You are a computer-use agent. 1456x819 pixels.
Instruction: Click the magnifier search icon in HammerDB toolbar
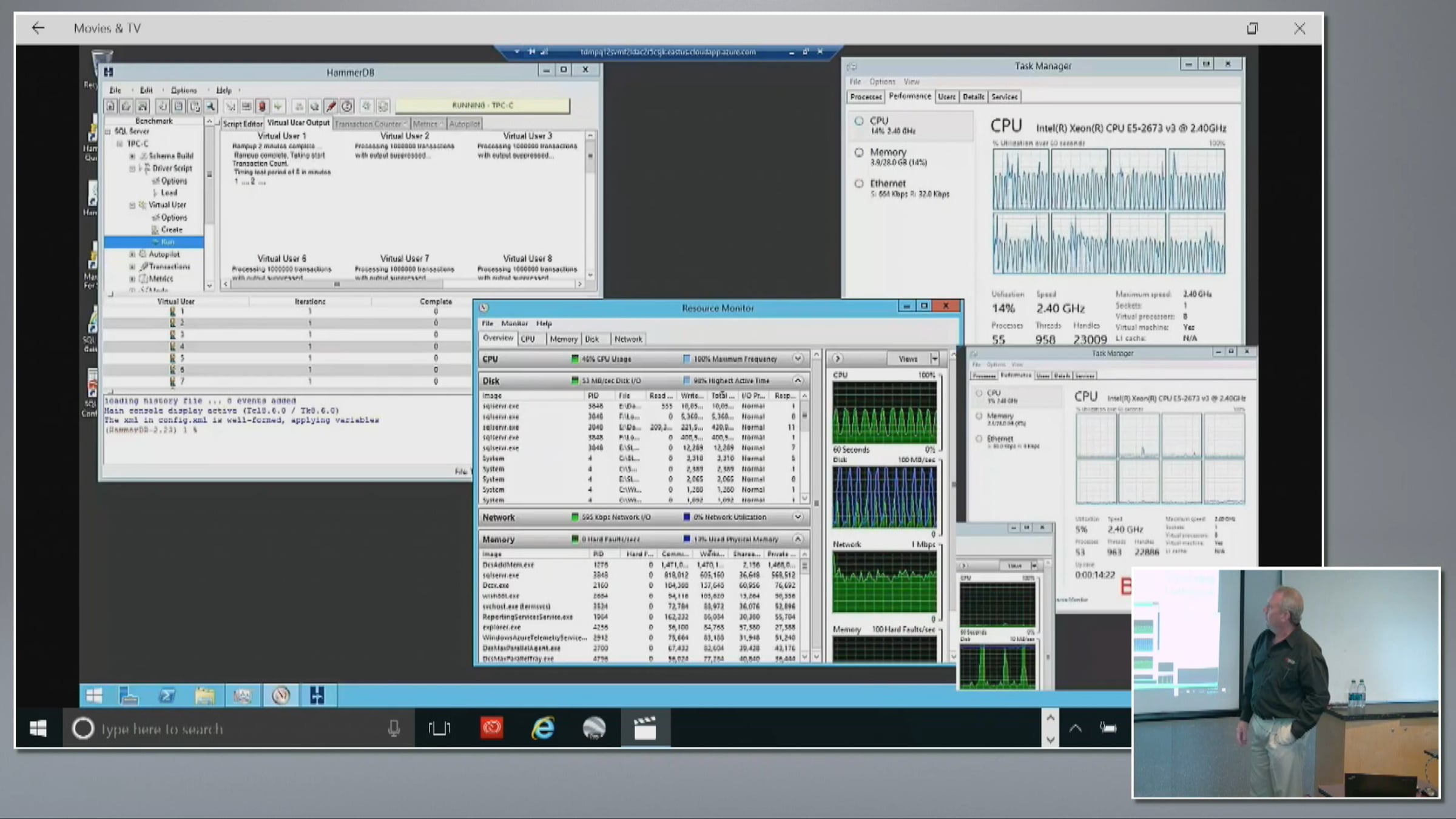211,106
